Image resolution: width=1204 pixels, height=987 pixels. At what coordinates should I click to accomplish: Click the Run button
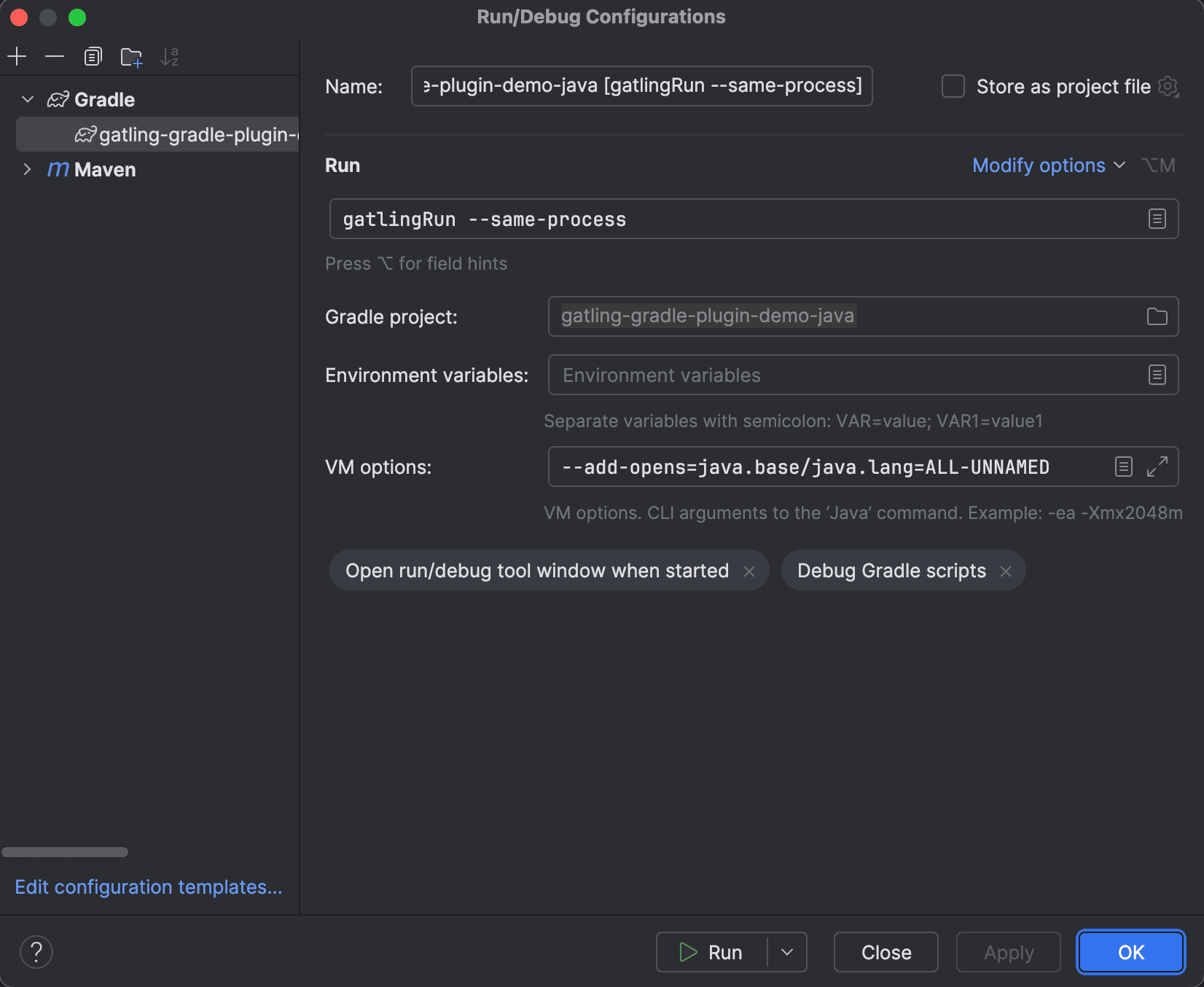point(711,952)
